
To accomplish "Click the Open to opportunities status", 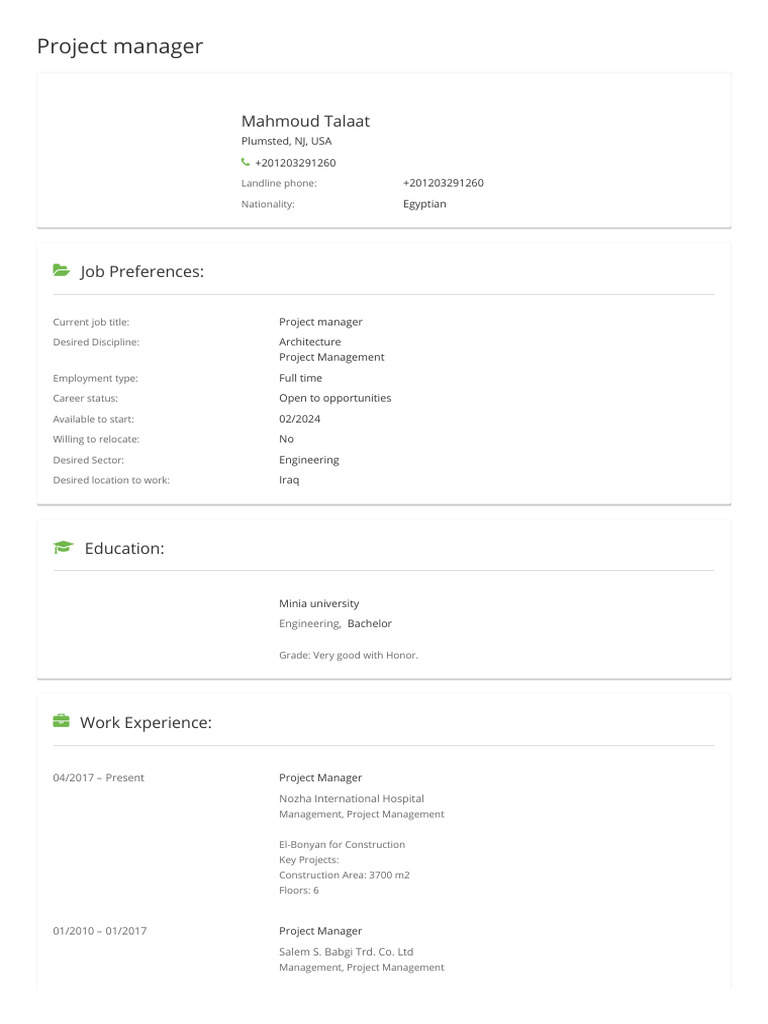I will (335, 398).
